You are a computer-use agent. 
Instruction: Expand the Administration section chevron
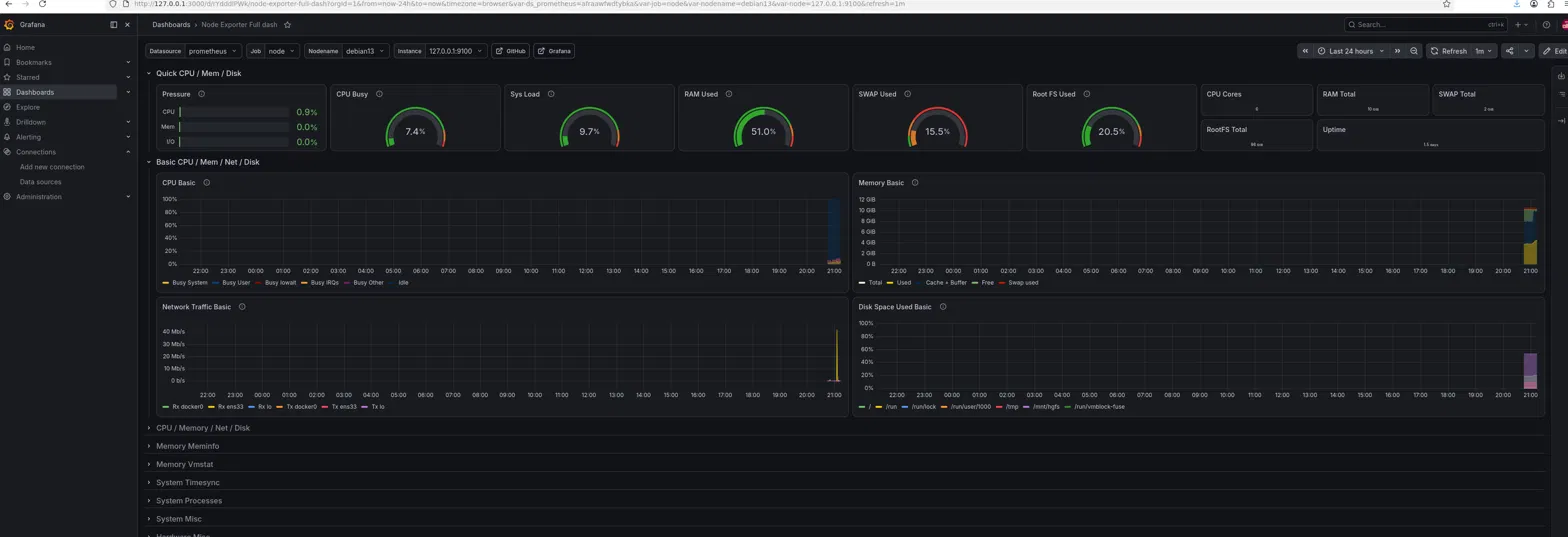tap(128, 197)
